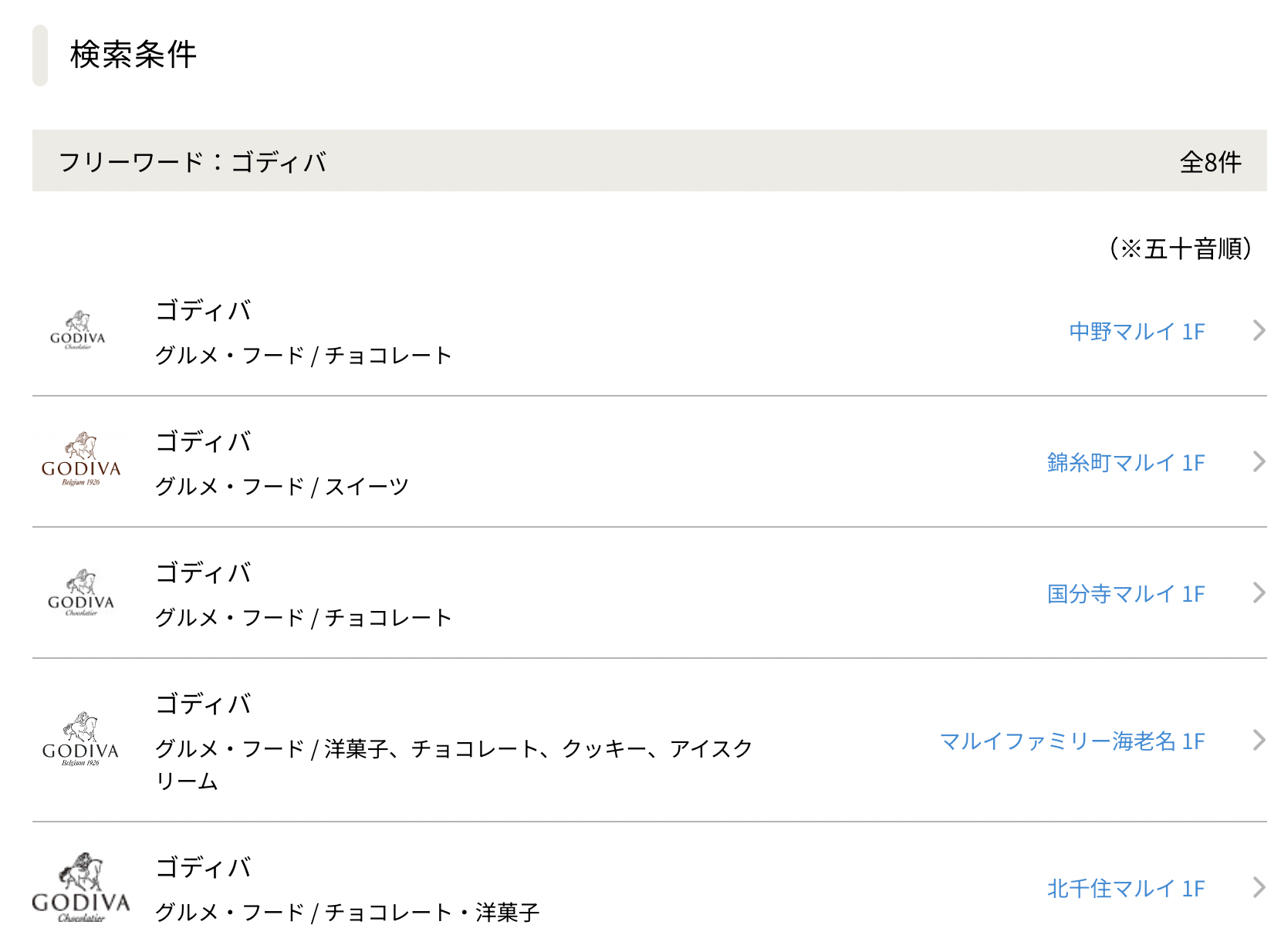The image size is (1281, 952).
Task: Follow the 北千住マルイ 1F link
Action: point(1126,889)
